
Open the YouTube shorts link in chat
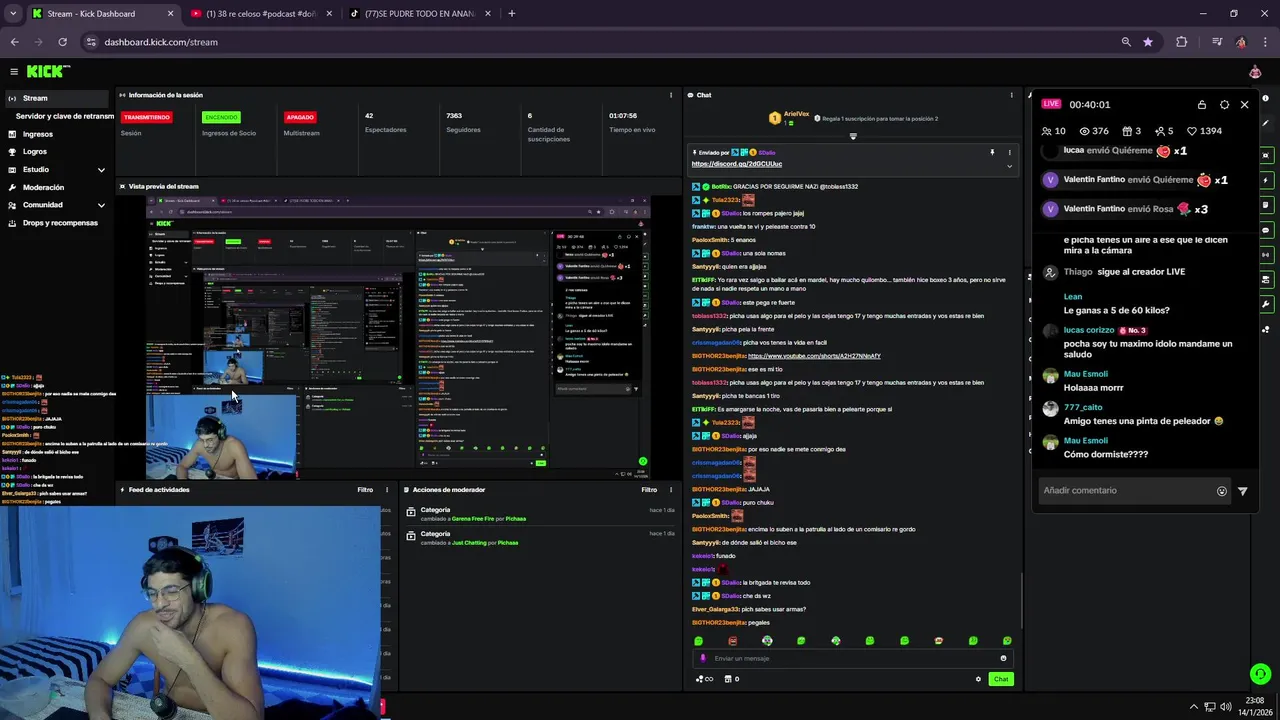click(x=814, y=356)
